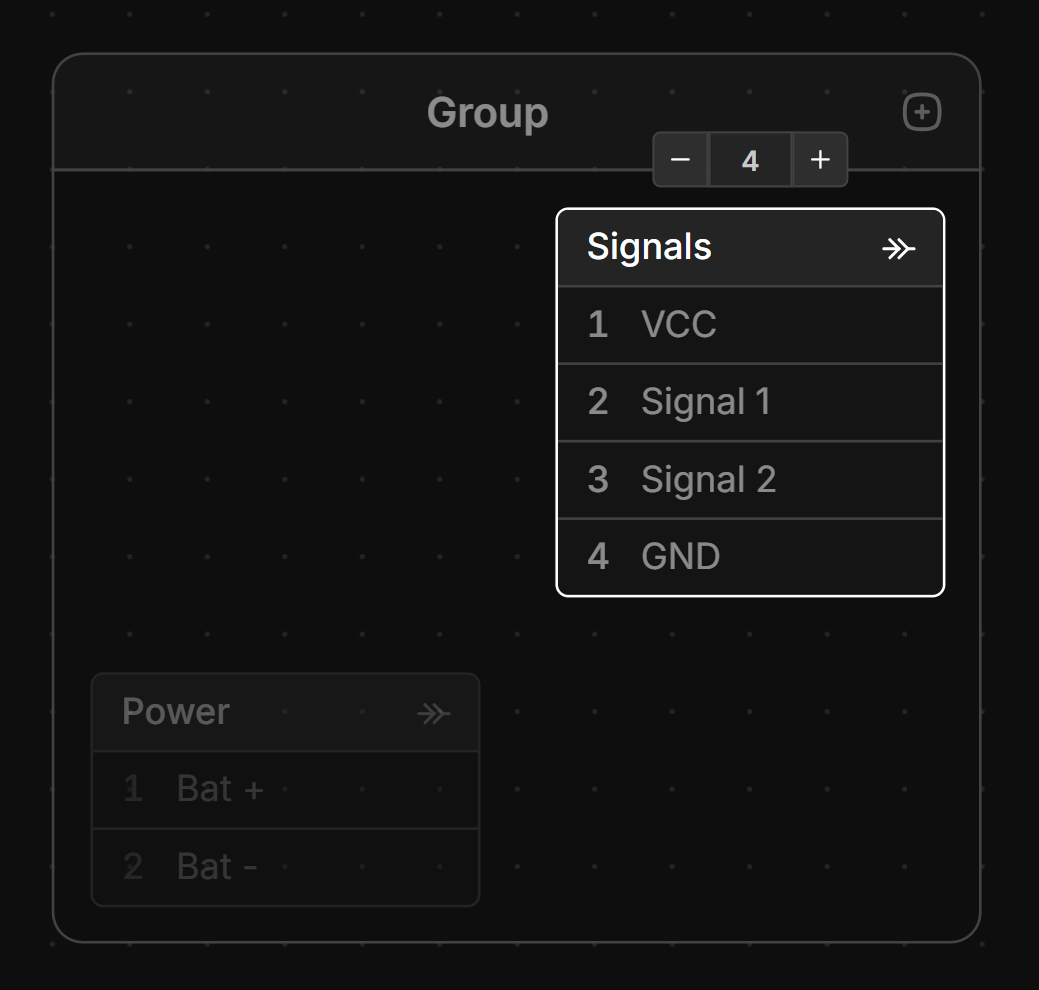Click the Signal 1 pin label

point(706,402)
